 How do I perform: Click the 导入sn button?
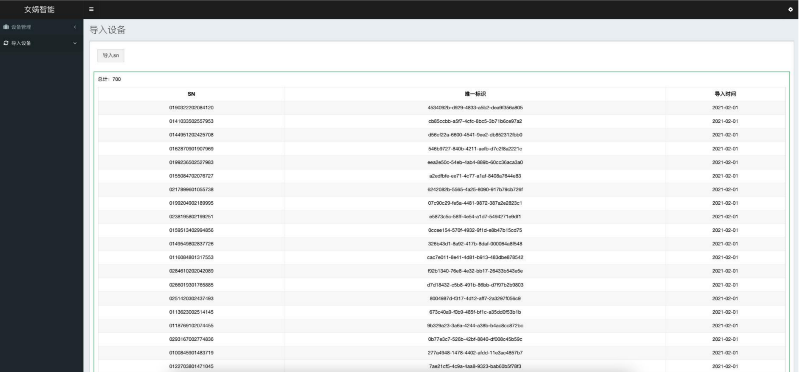tap(111, 55)
